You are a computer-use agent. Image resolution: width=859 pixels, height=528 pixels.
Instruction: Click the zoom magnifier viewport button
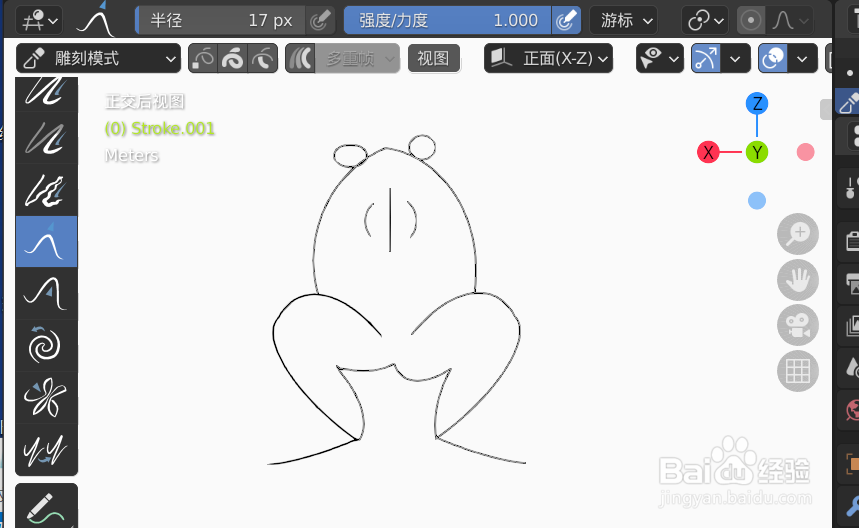pyautogui.click(x=798, y=234)
